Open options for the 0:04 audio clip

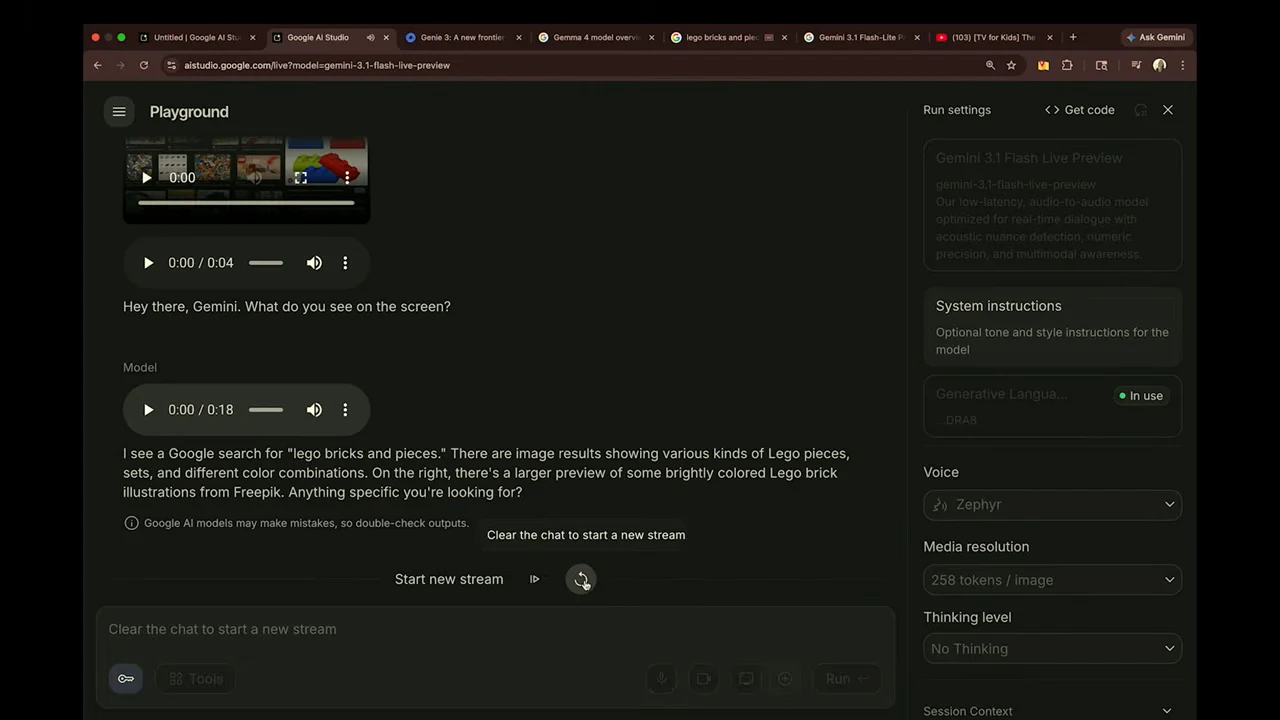click(x=345, y=263)
